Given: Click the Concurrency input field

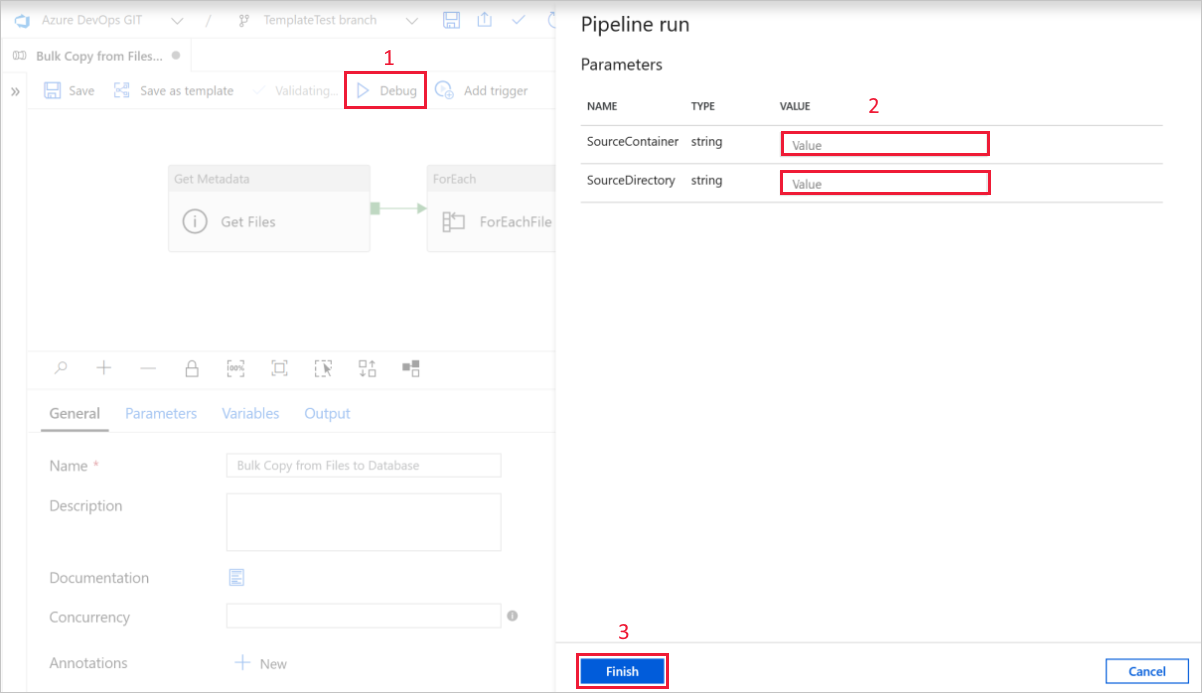Looking at the screenshot, I should 364,616.
